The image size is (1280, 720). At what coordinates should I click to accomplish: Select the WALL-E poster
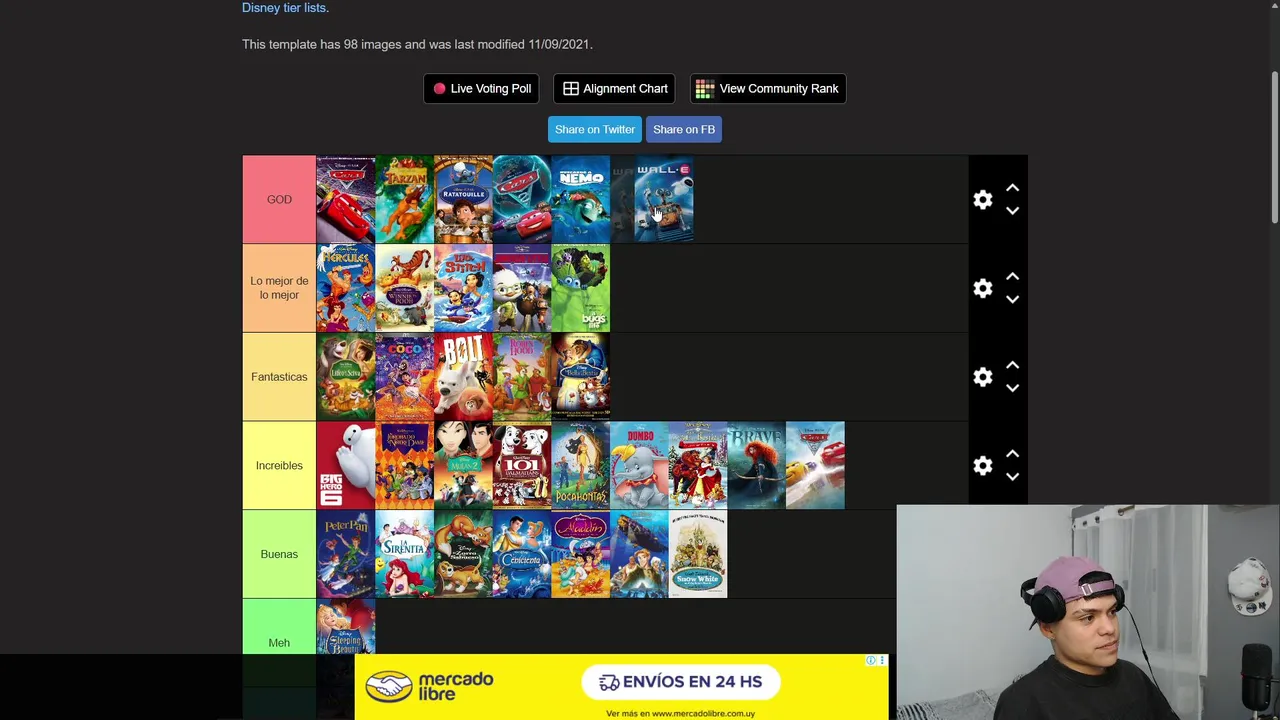pos(664,199)
